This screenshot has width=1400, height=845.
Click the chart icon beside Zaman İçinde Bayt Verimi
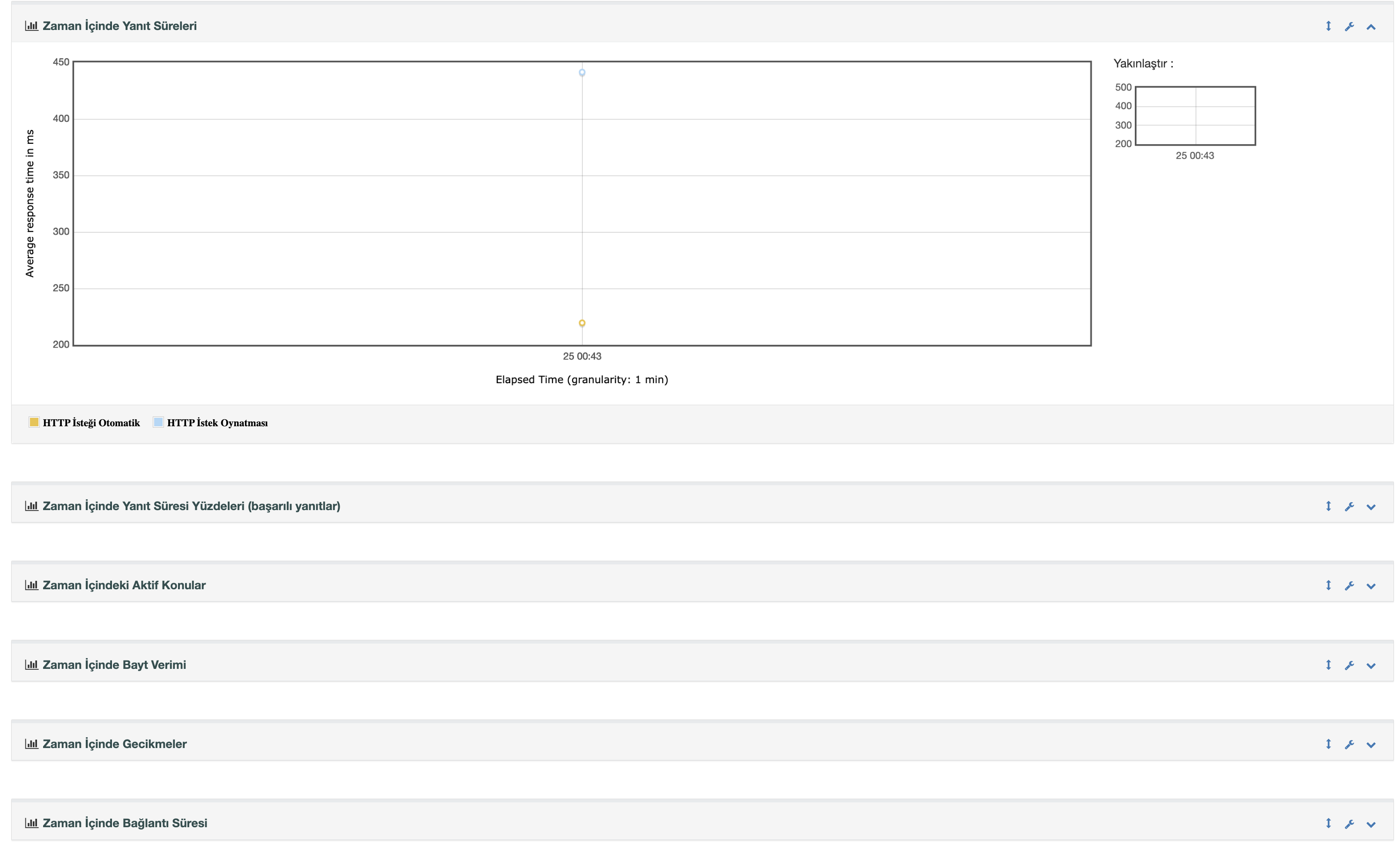[31, 664]
